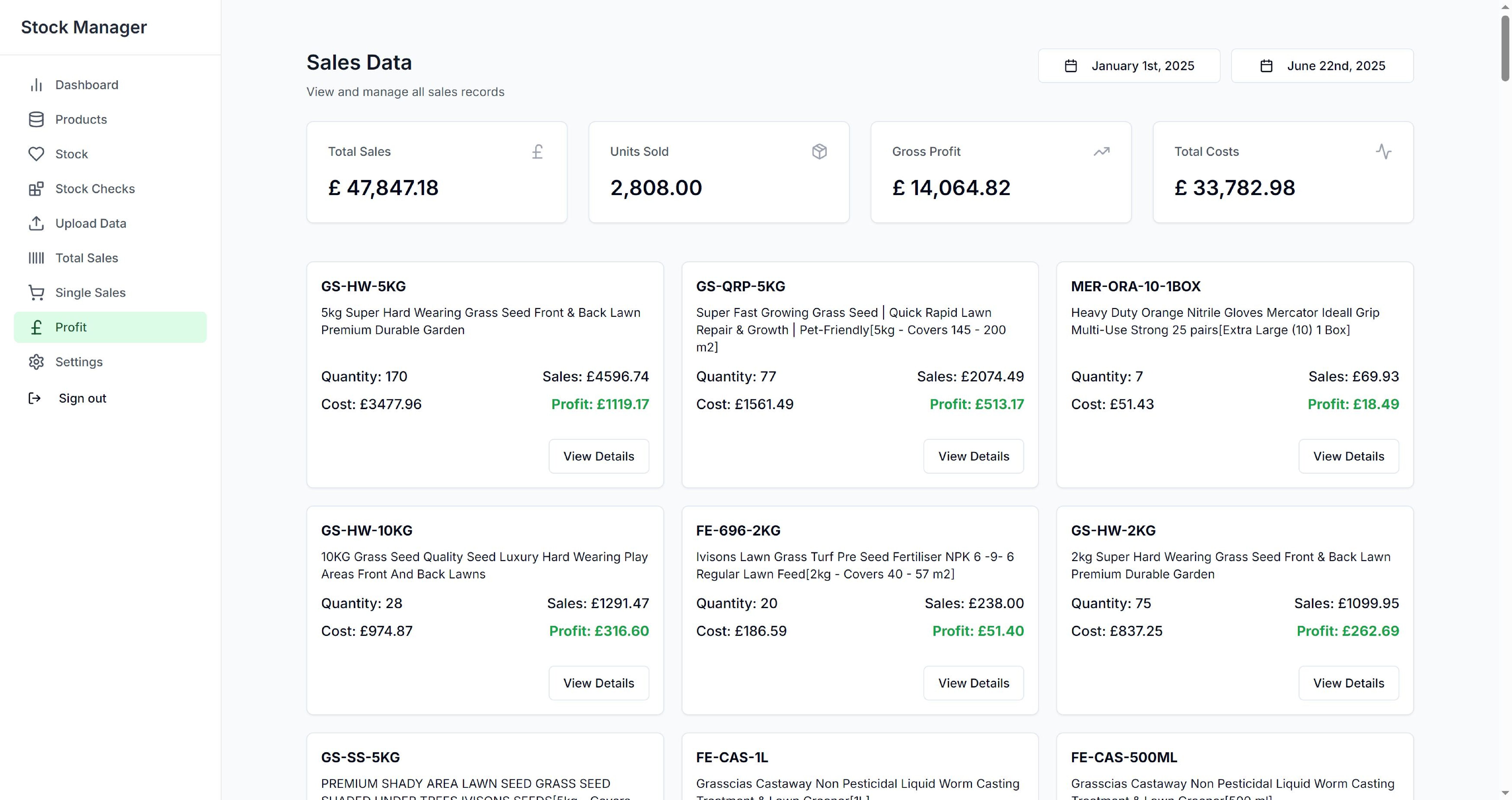Click the GS-SS-5KG card heading
The height and width of the screenshot is (800, 1512).
click(360, 758)
